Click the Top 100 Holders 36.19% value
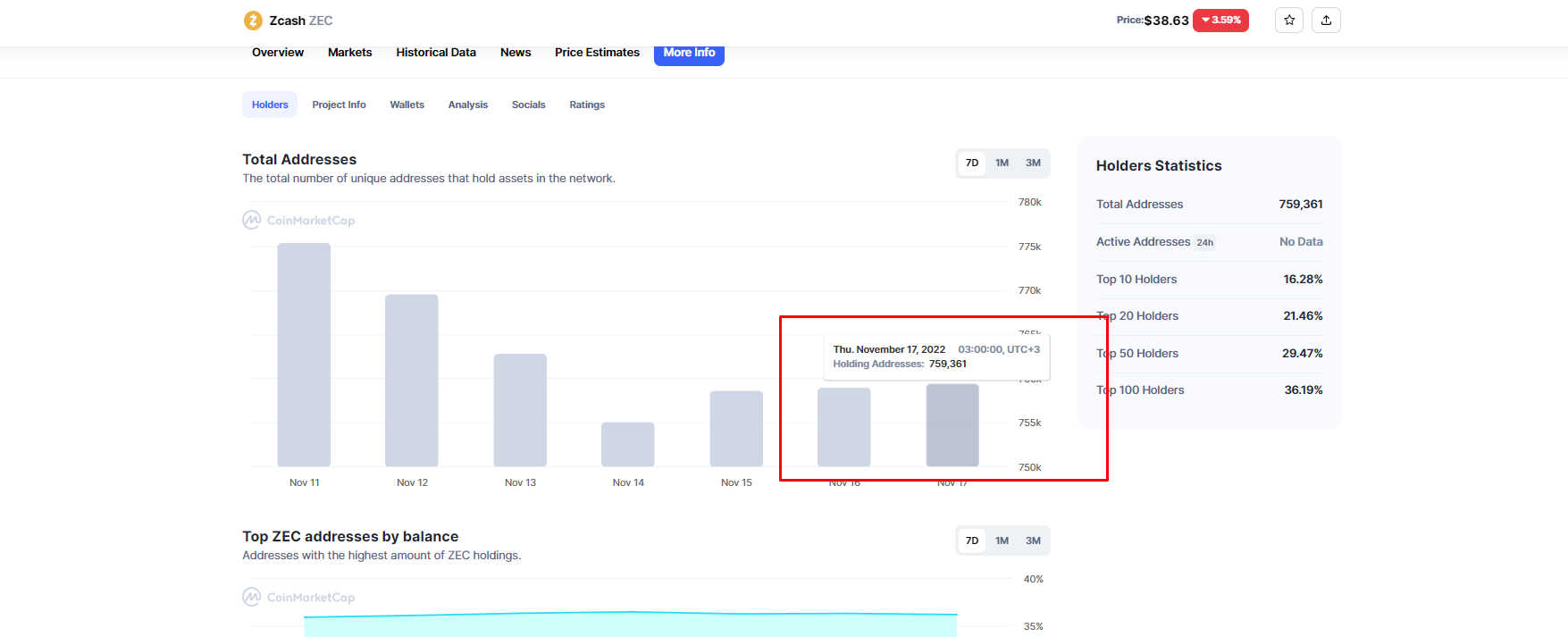This screenshot has width=1568, height=637. pos(1304,390)
